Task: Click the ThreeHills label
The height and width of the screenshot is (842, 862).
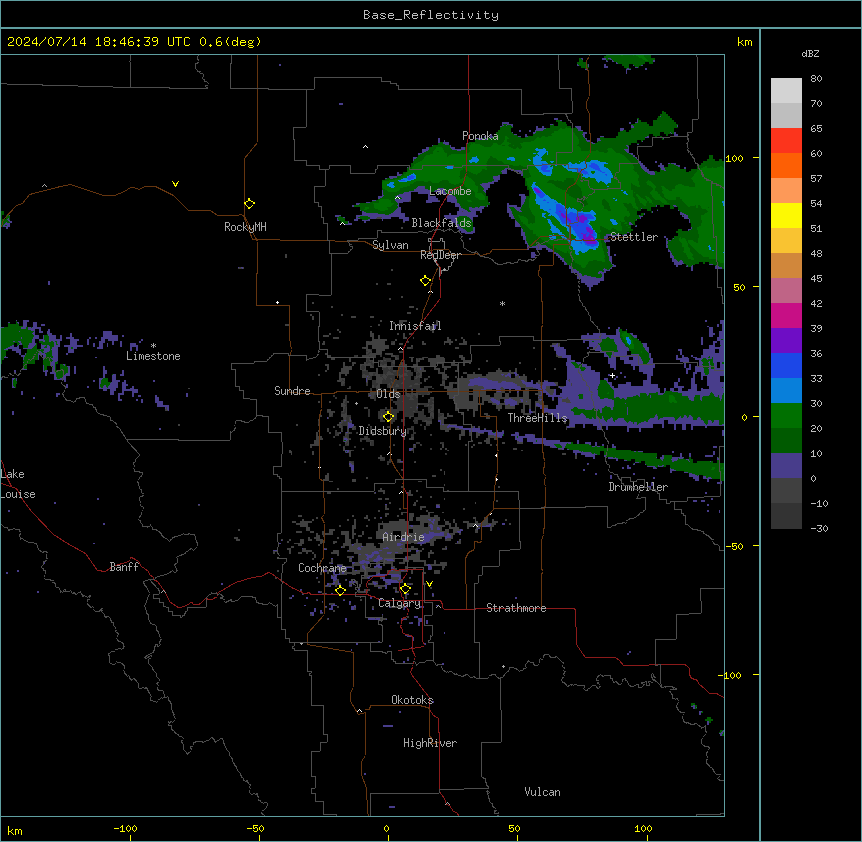Action: pos(537,418)
